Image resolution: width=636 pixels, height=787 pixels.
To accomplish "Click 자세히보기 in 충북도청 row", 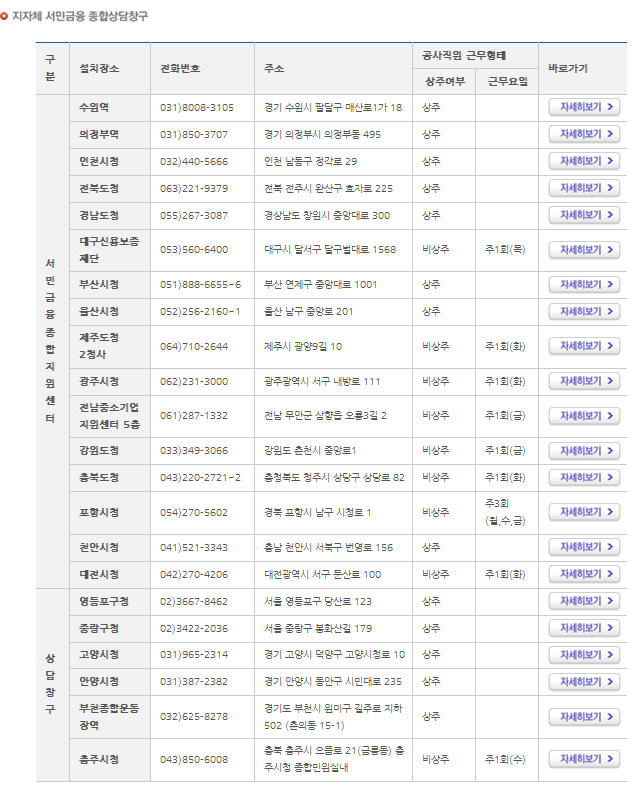I will (x=584, y=478).
